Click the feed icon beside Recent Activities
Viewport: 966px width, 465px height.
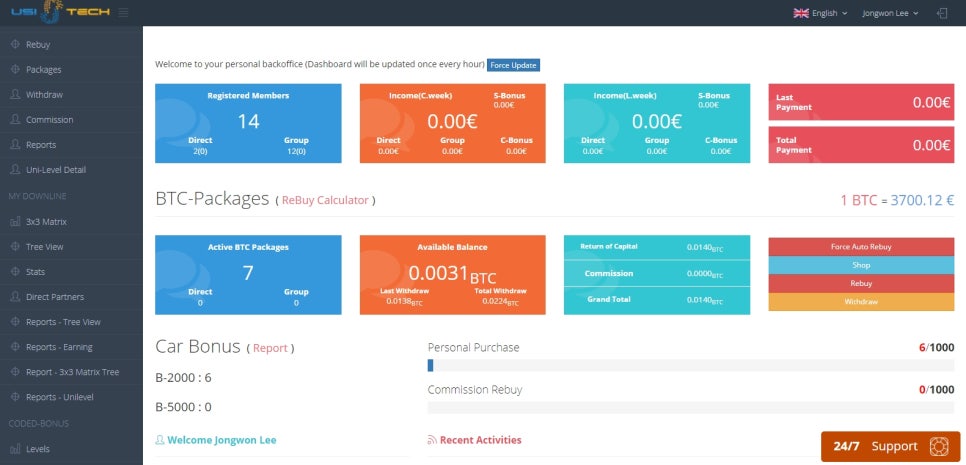[432, 440]
